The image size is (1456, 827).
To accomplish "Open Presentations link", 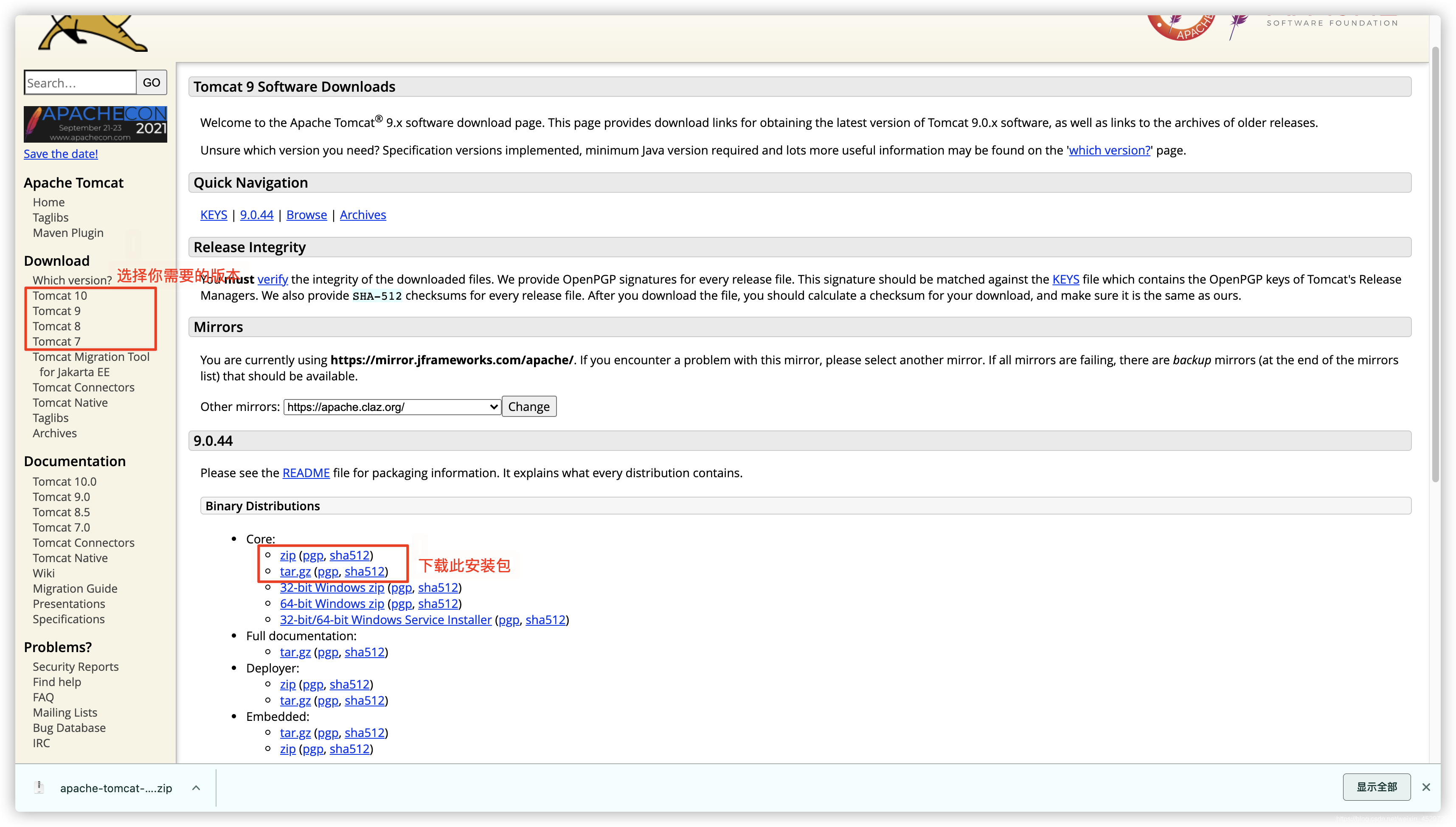I will (x=69, y=605).
